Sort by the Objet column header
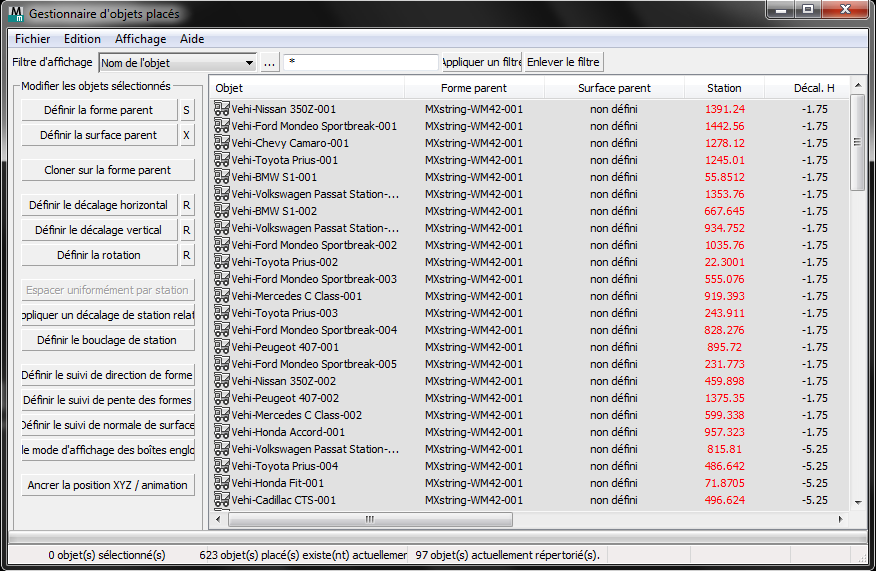Image resolution: width=876 pixels, height=571 pixels. 307,88
